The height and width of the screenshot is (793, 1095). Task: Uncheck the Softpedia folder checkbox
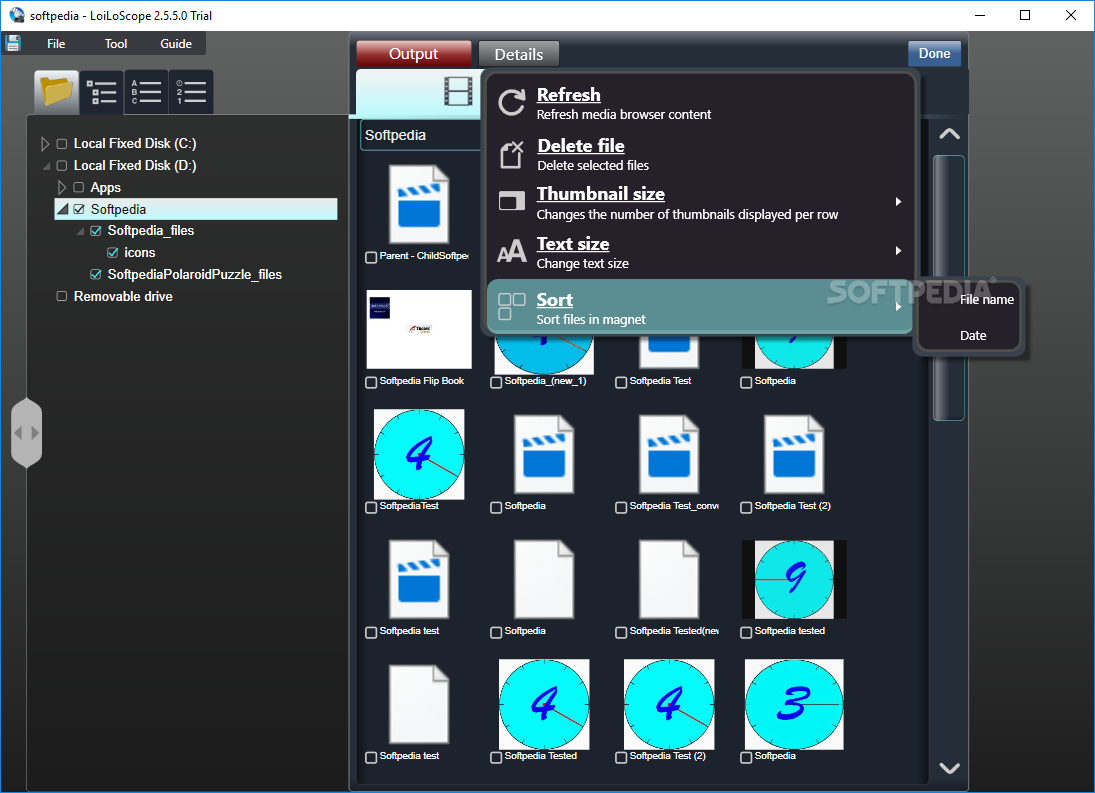click(x=79, y=209)
